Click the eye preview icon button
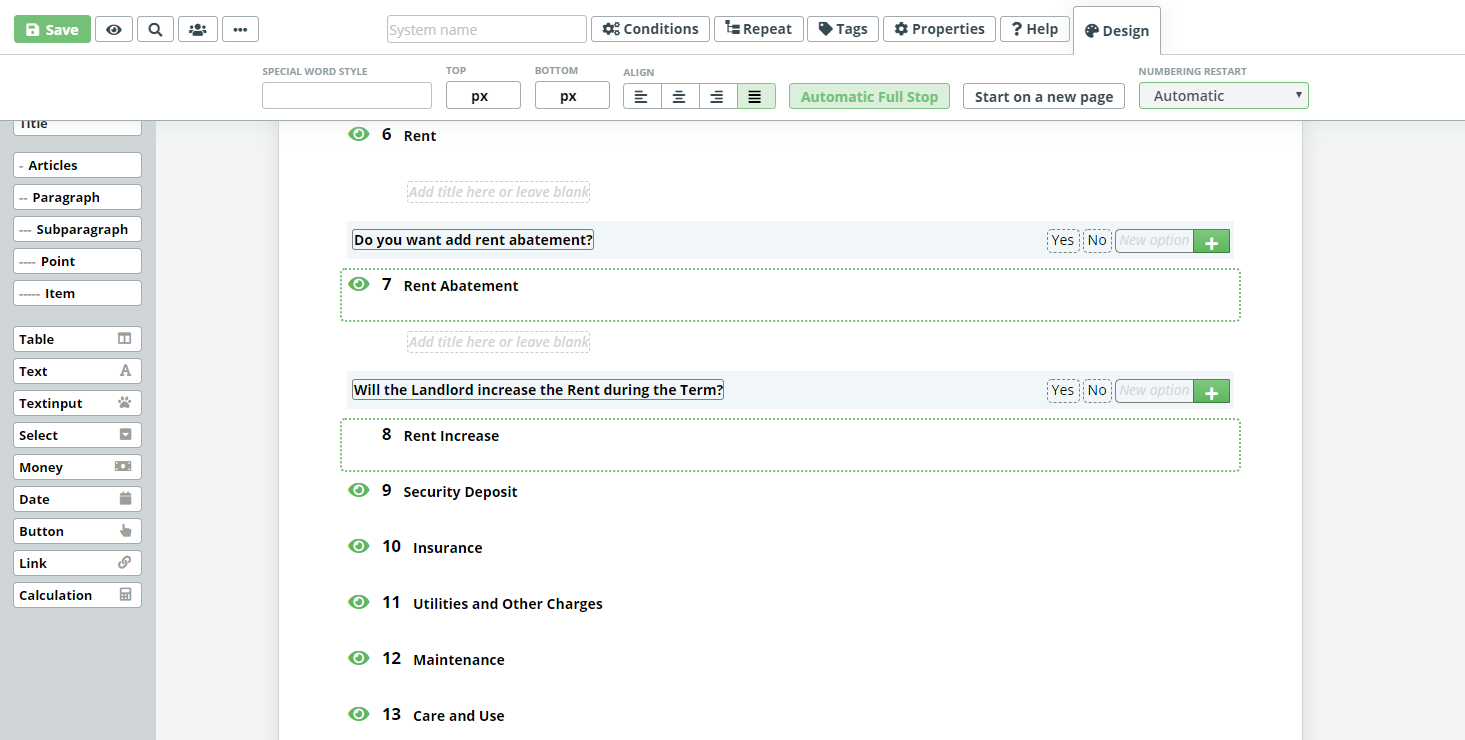The image size is (1465, 740). [114, 29]
